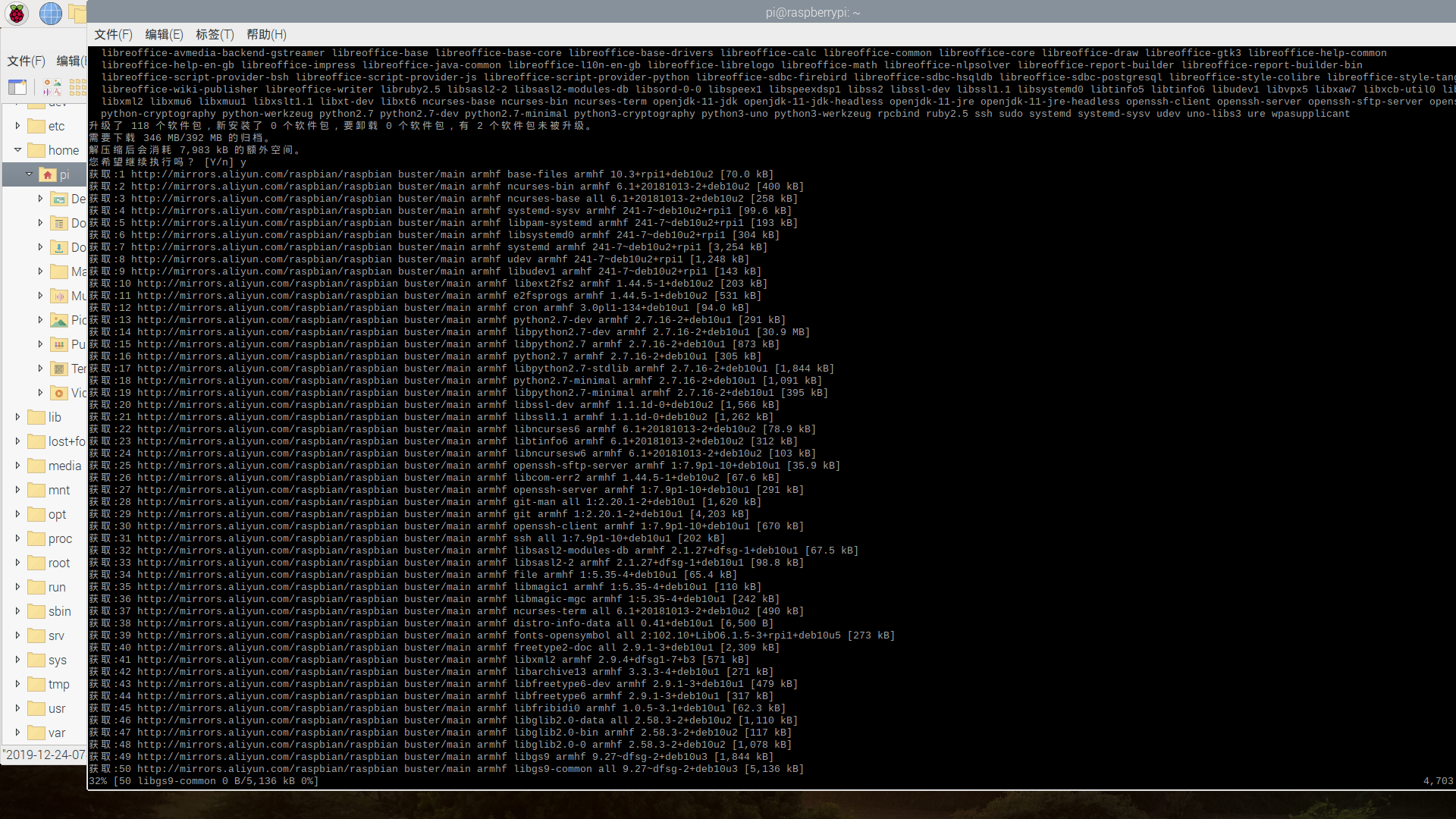Click the Music folder icon

[59, 296]
